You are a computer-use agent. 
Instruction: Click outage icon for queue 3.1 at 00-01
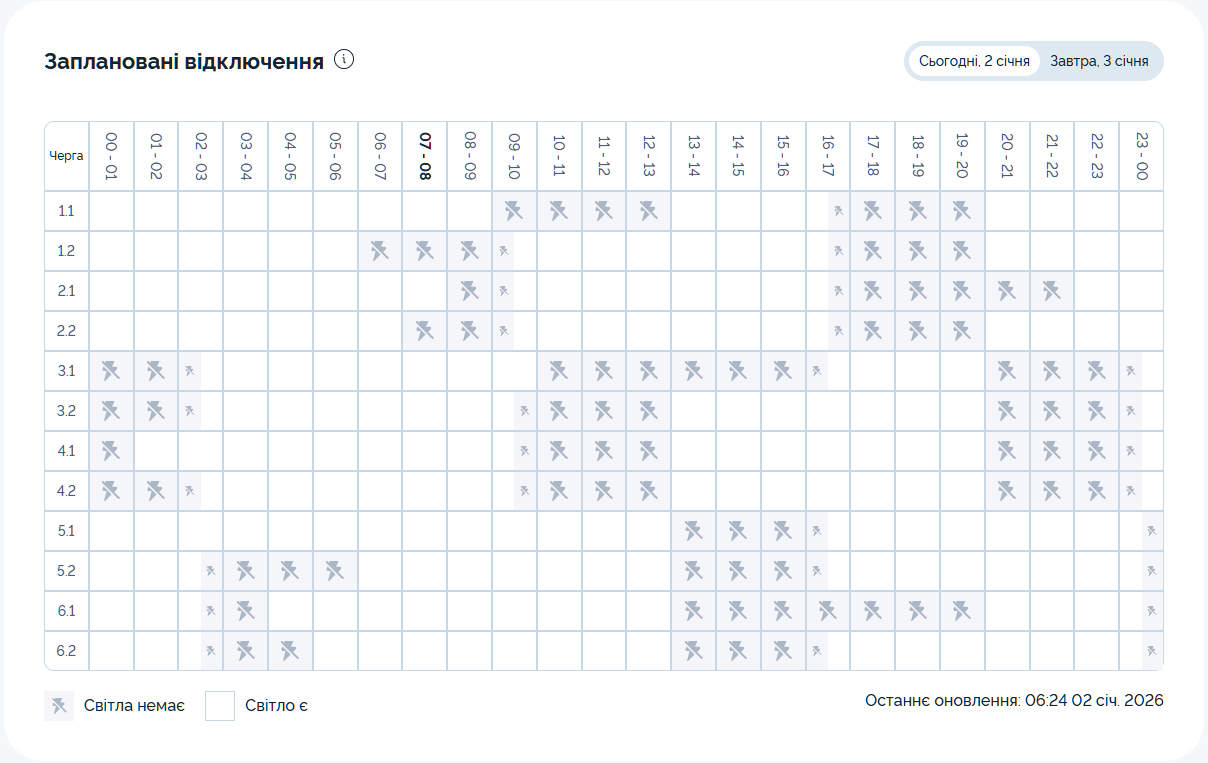pyautogui.click(x=111, y=371)
